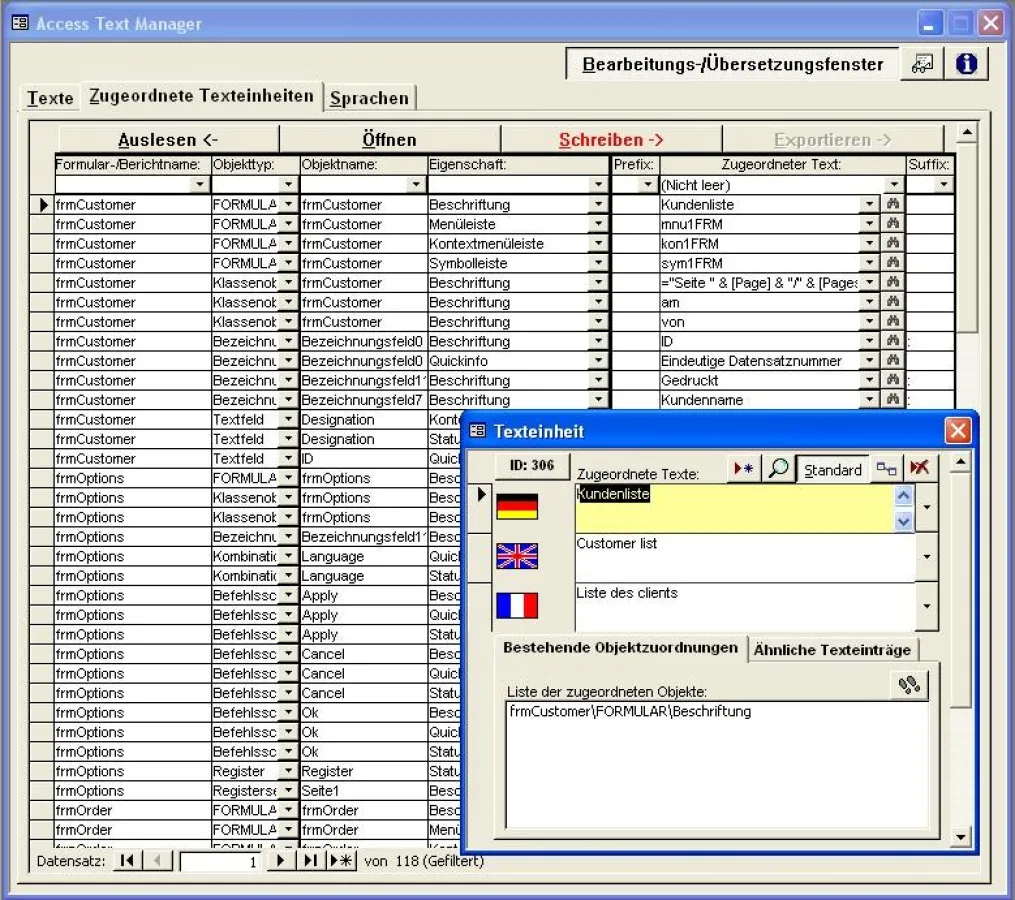Screen dimensions: 1015x900
Task: Open the Ähnliche Texteinträge tab
Action: (832, 649)
